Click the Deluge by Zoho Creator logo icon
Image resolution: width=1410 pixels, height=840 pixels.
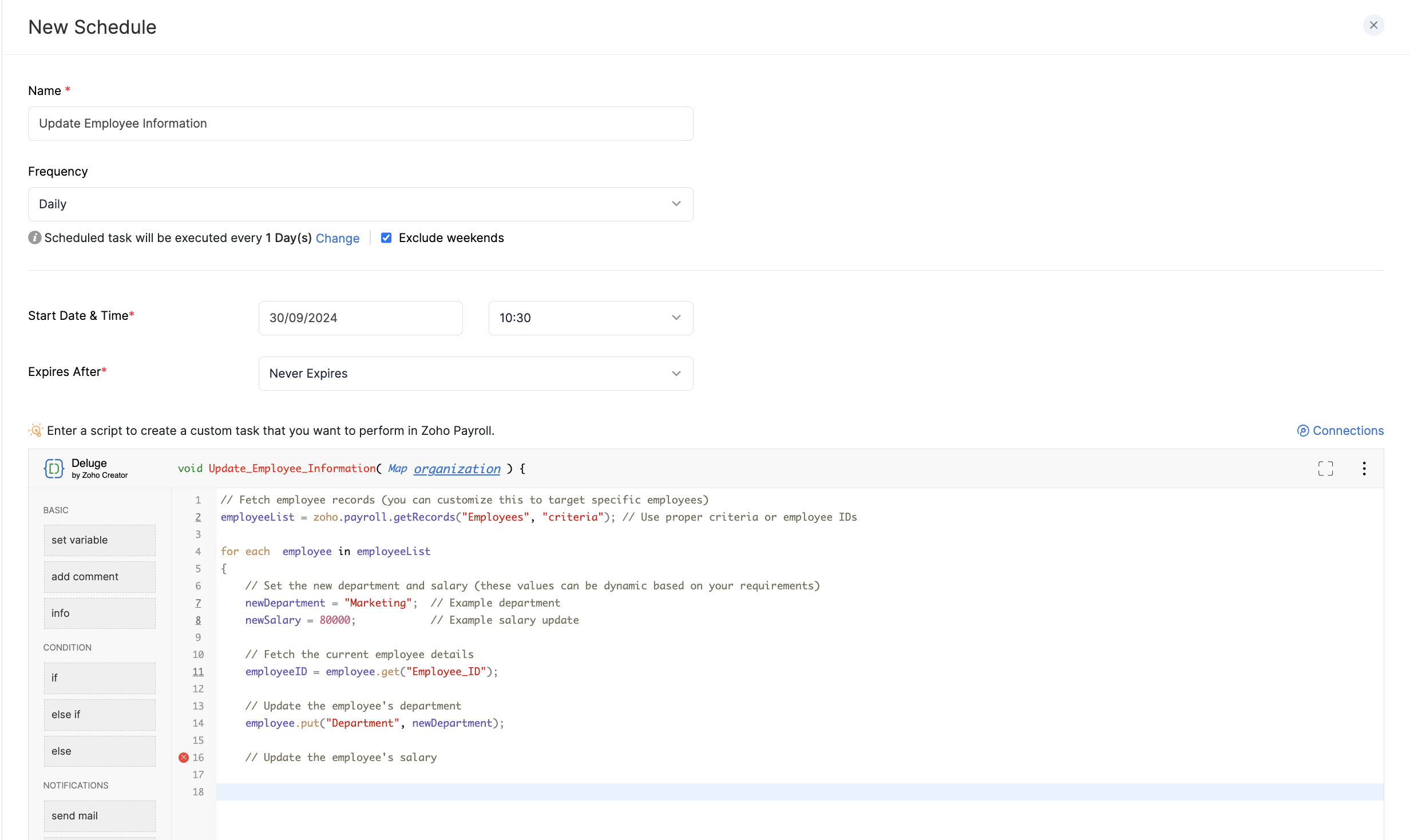(53, 468)
